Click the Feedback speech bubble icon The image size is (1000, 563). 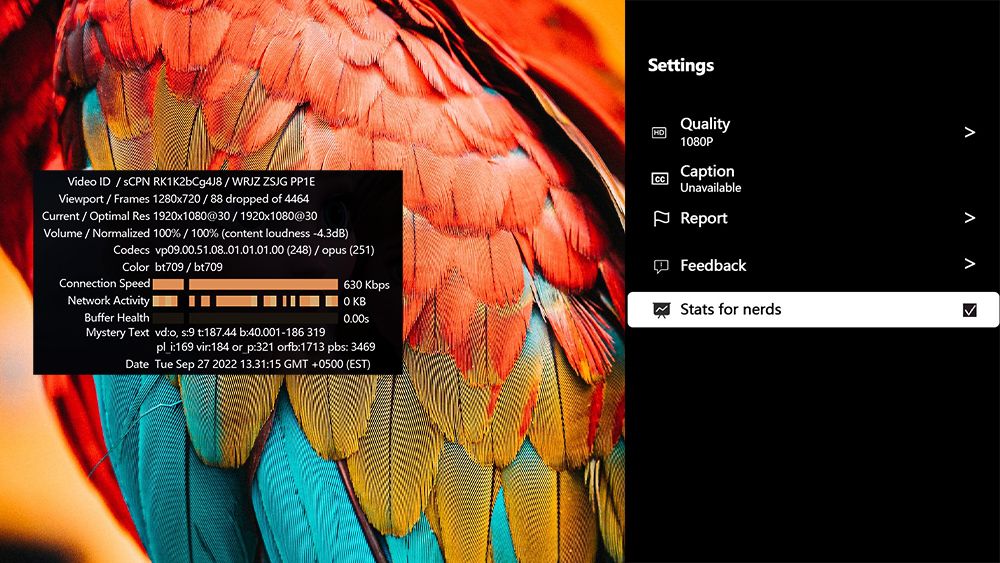click(x=660, y=266)
